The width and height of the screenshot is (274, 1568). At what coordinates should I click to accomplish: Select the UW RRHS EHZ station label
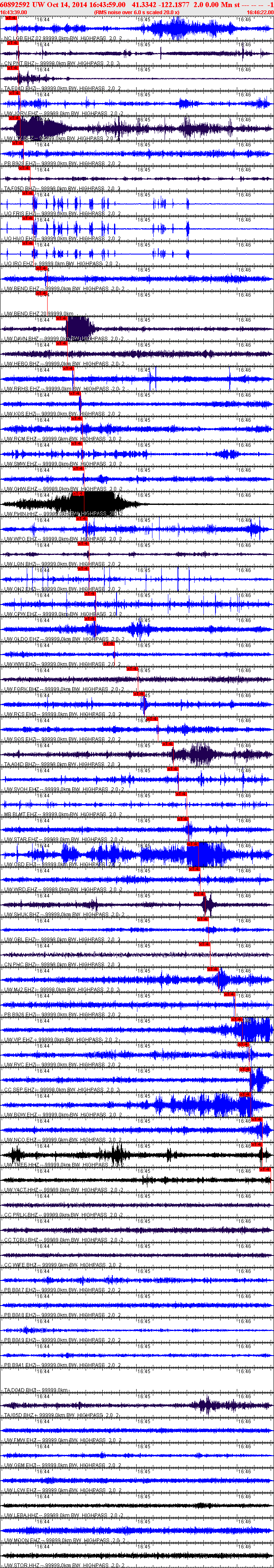click(64, 388)
